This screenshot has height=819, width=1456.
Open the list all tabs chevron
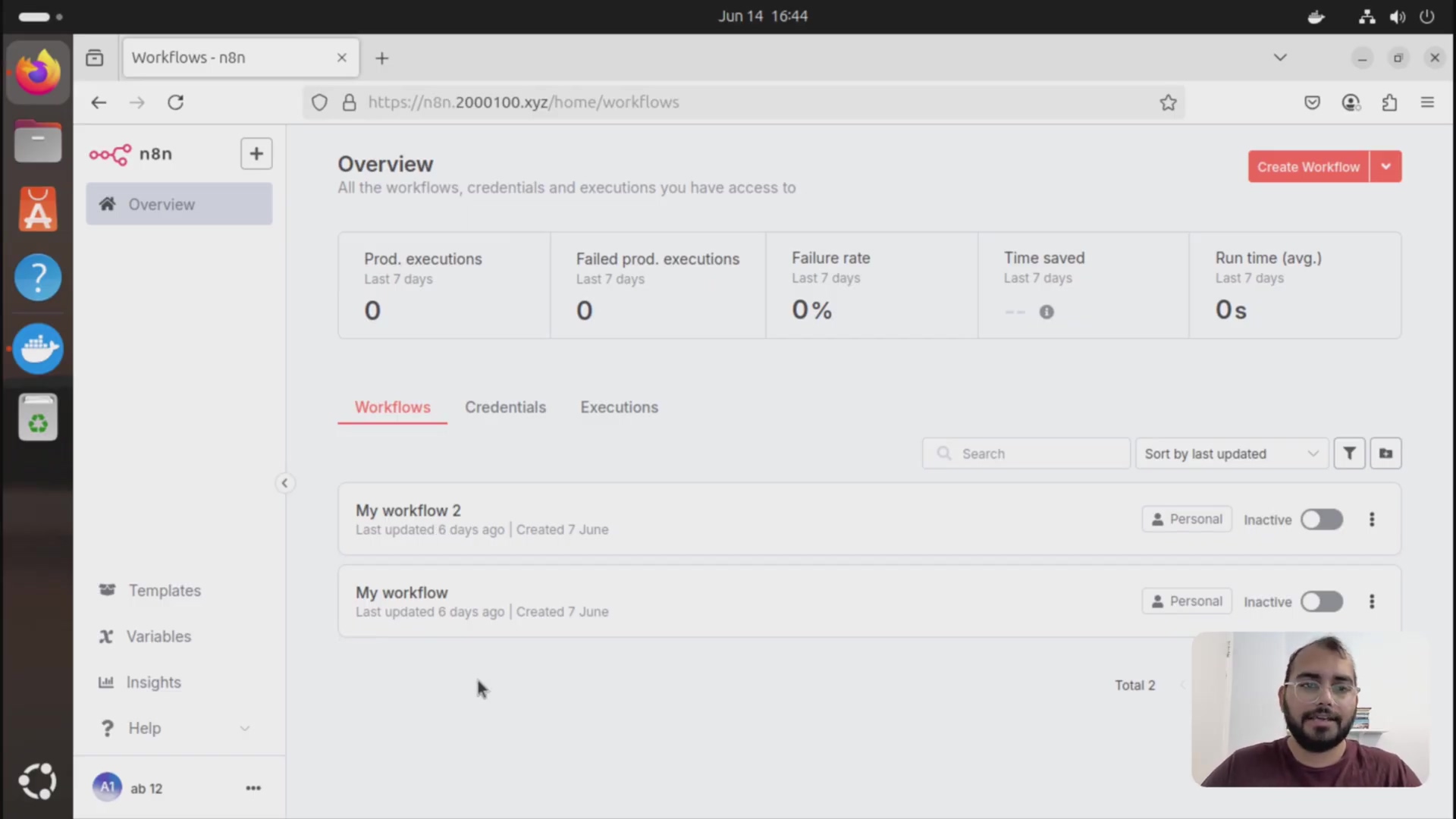1280,58
